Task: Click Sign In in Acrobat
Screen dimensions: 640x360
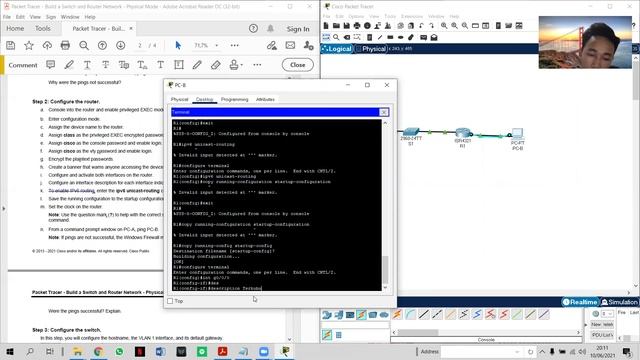Action: point(298,29)
